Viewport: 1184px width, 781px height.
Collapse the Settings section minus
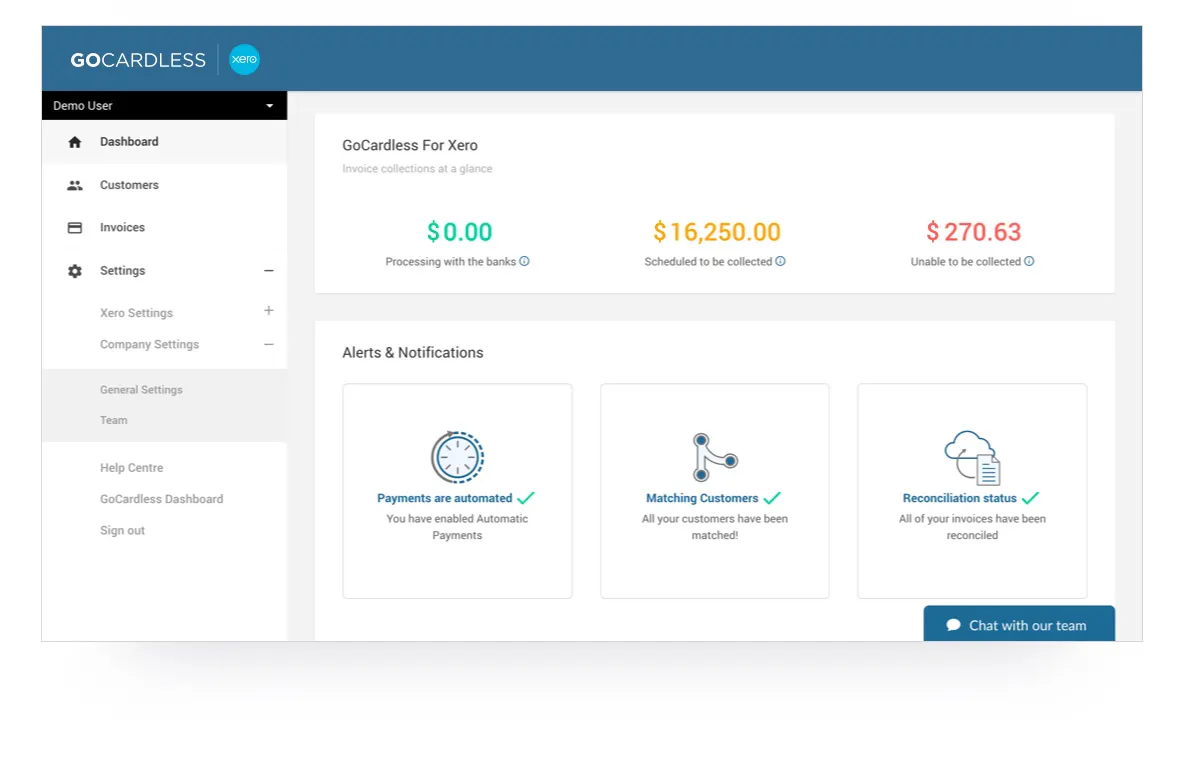click(x=269, y=270)
